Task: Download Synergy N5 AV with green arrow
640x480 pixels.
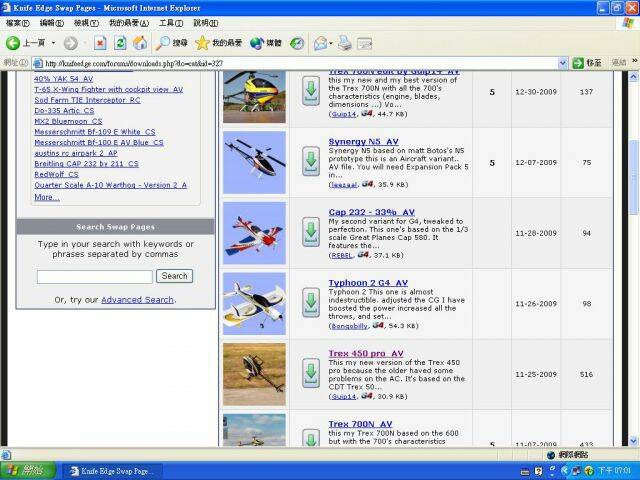Action: pyautogui.click(x=311, y=161)
